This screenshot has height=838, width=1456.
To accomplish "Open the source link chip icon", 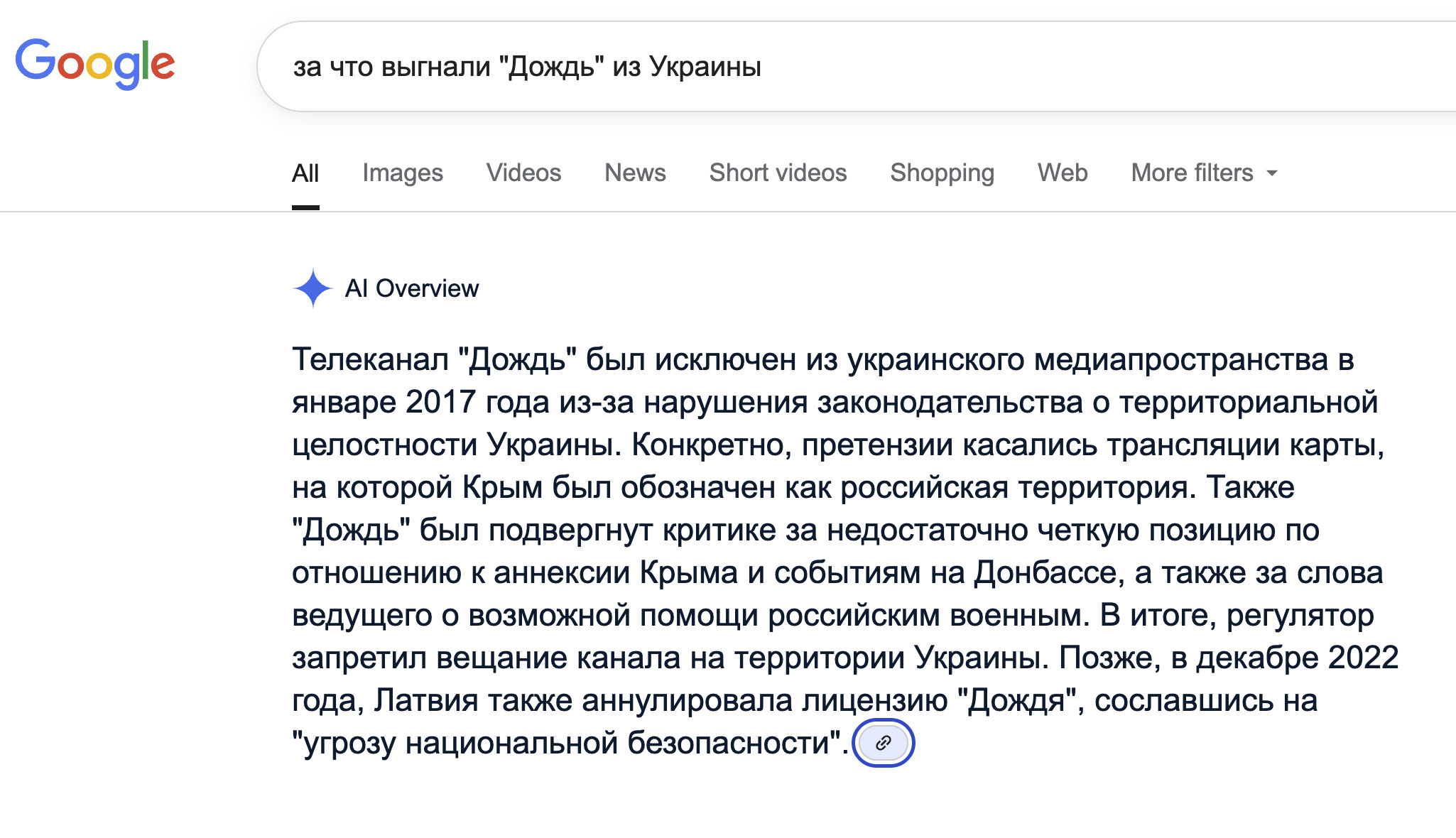I will [x=883, y=743].
